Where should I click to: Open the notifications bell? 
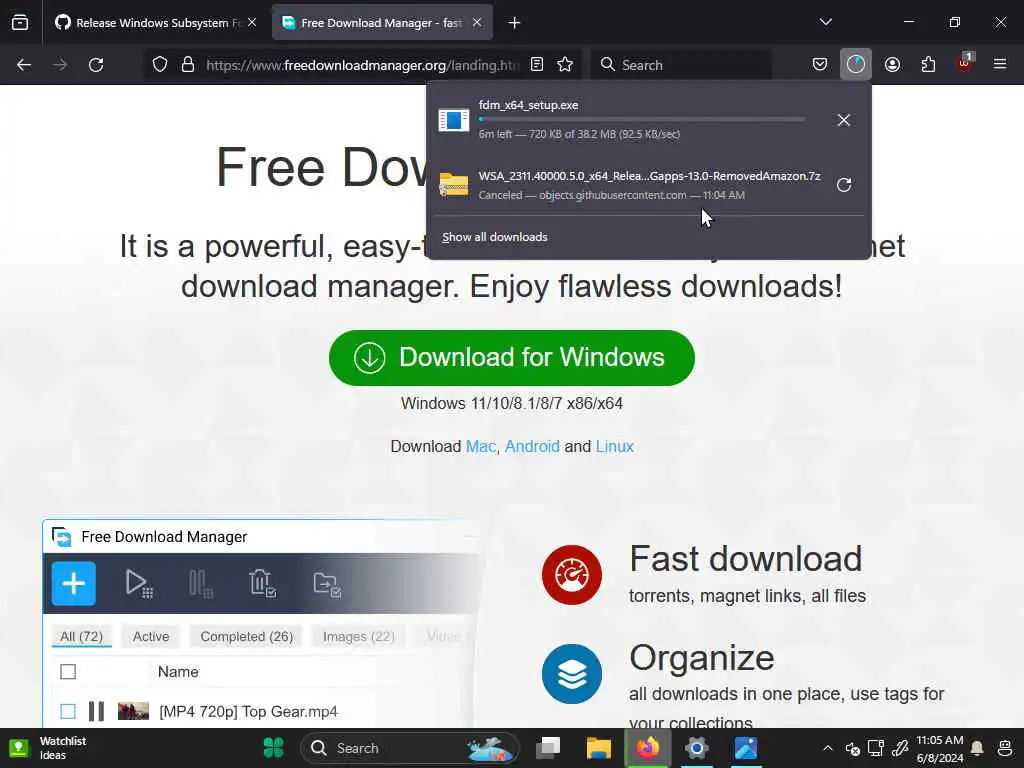tap(977, 748)
